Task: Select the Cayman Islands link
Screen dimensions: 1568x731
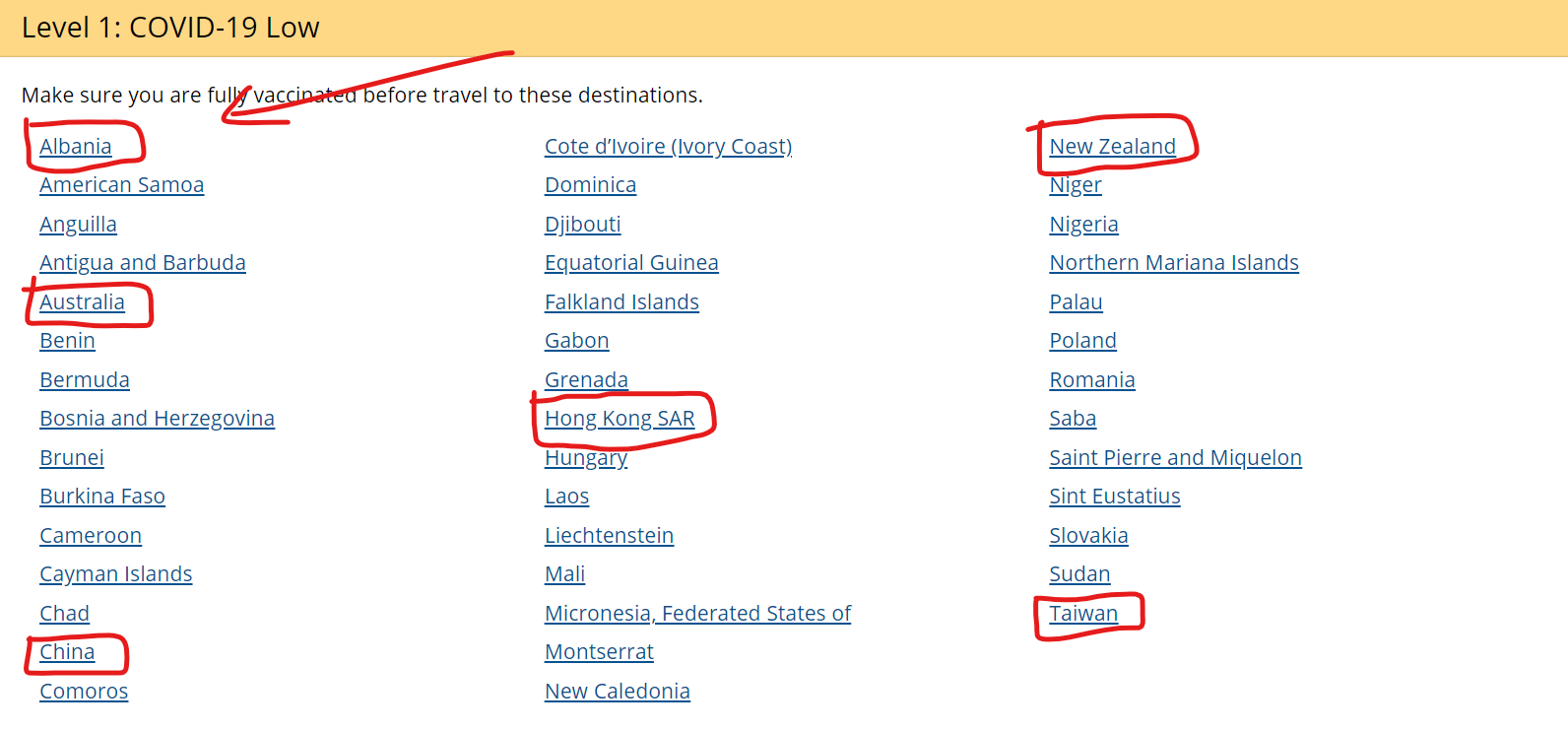Action: pos(115,574)
